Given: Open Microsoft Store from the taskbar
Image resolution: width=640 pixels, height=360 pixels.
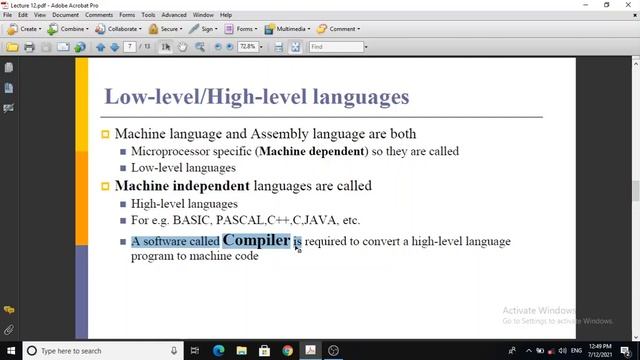Looking at the screenshot, I should [x=264, y=351].
